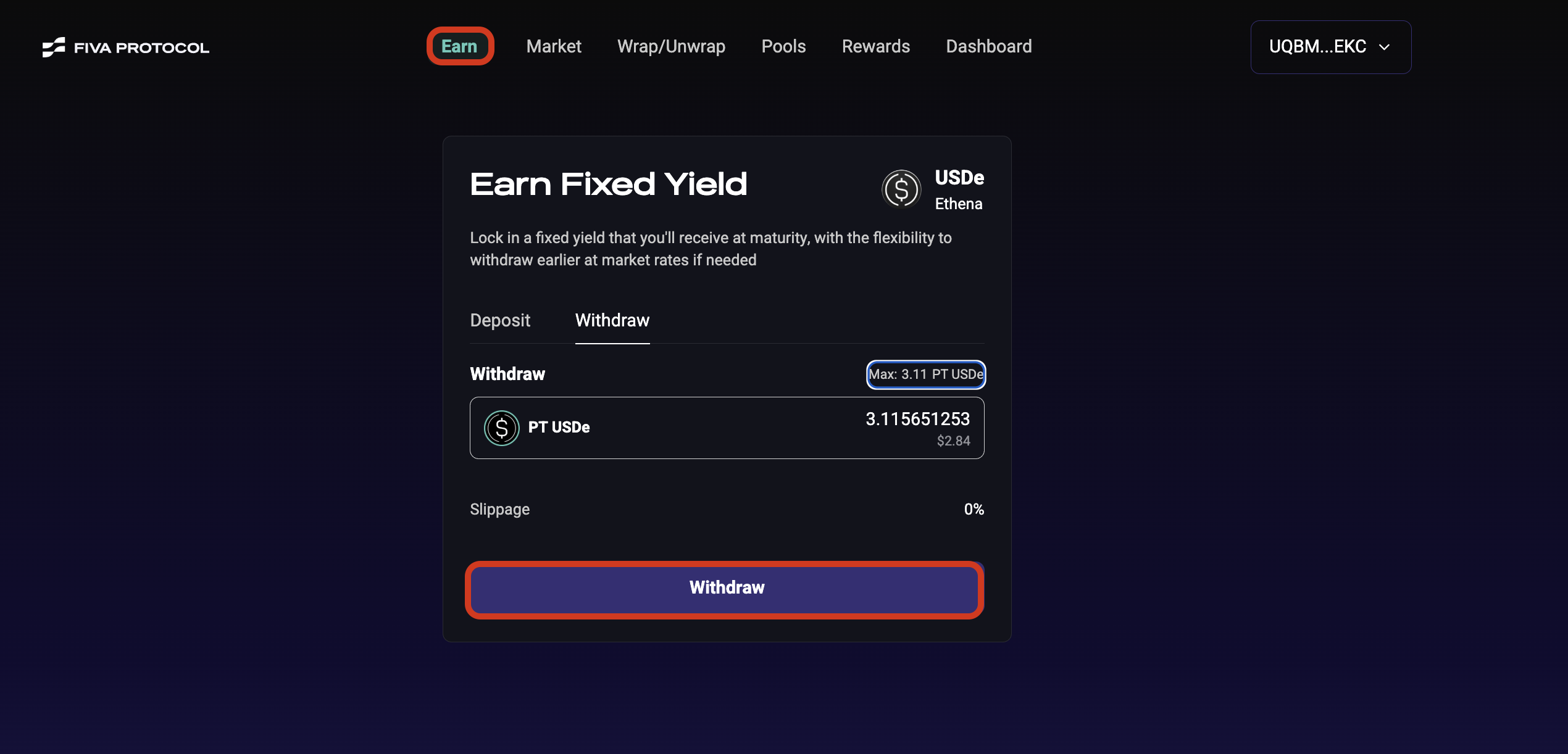Click the Slippage 0% value
Viewport: 1568px width, 754px height.
tap(974, 510)
